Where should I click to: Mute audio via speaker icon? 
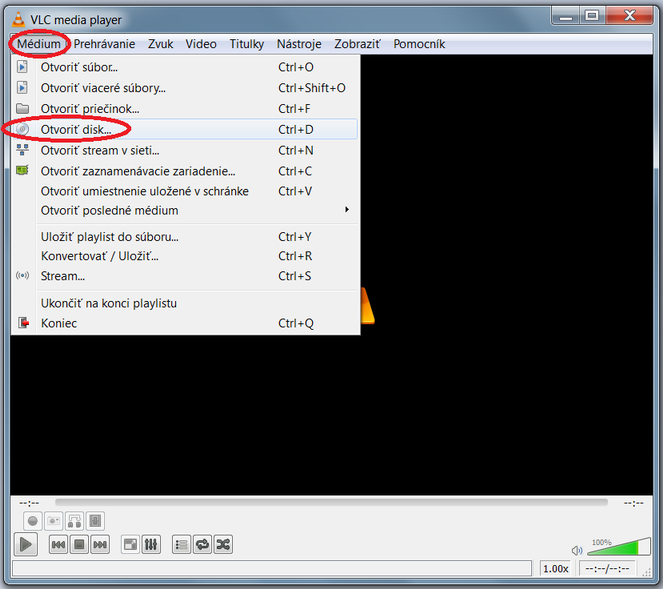[x=577, y=550]
